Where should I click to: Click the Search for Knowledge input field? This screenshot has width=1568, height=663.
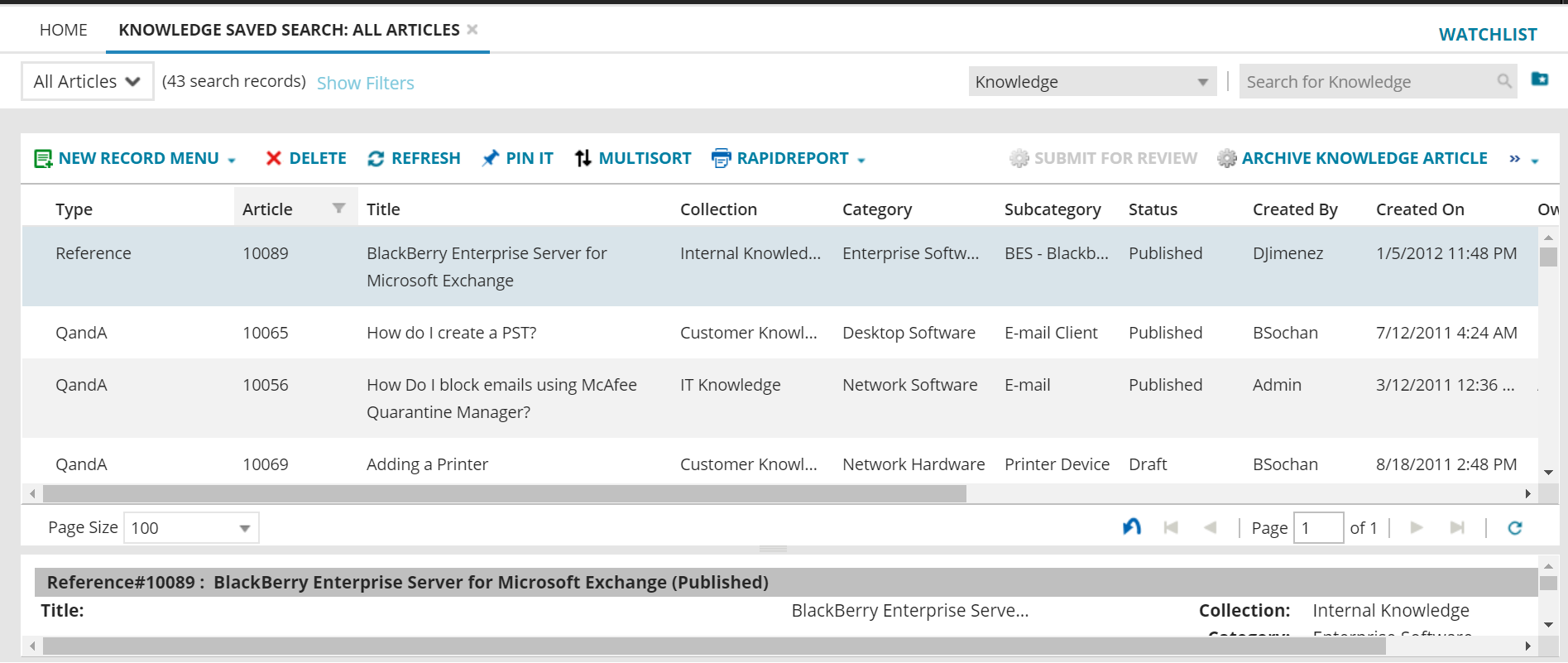[x=1369, y=82]
